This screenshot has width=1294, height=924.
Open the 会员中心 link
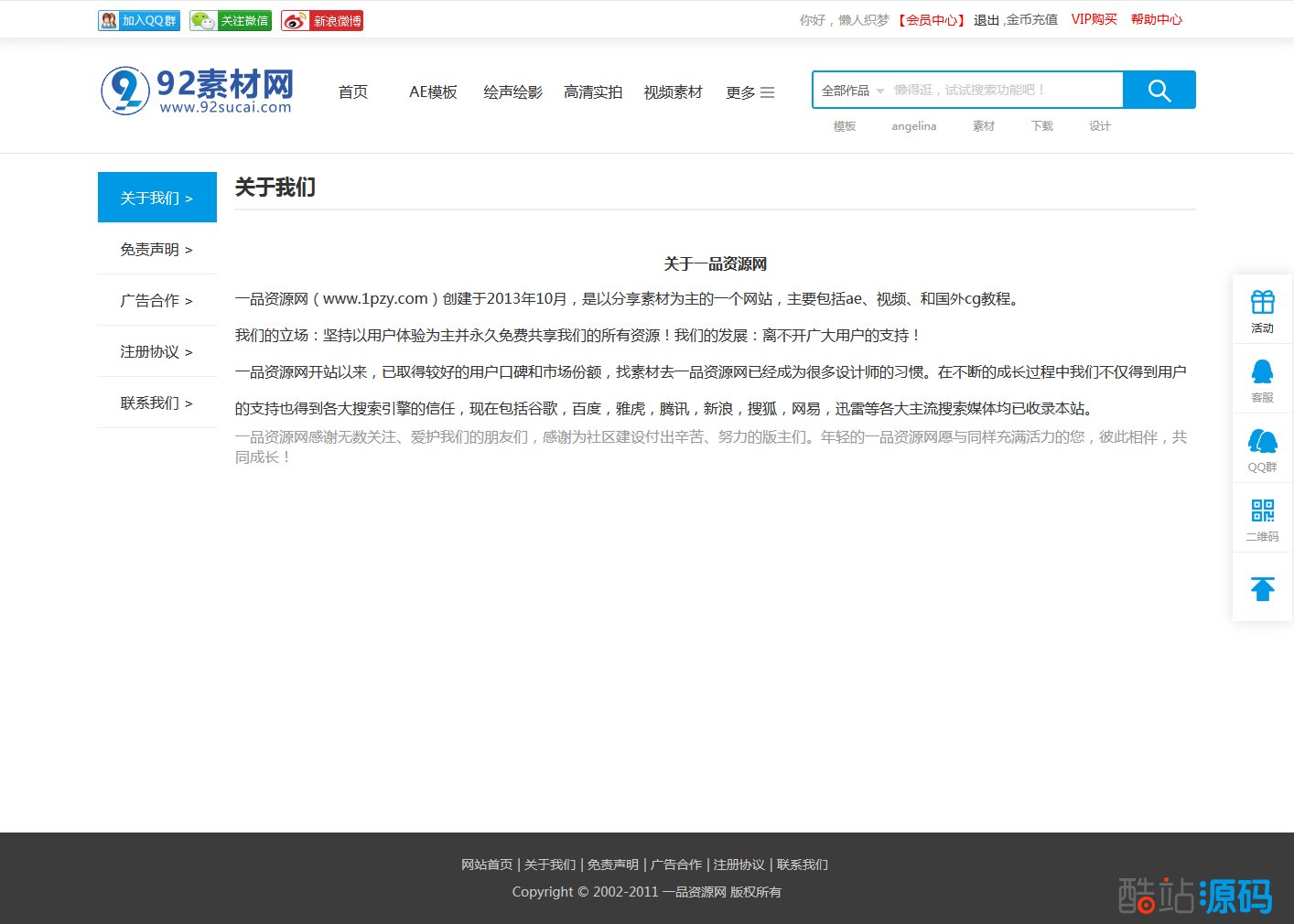tap(931, 20)
